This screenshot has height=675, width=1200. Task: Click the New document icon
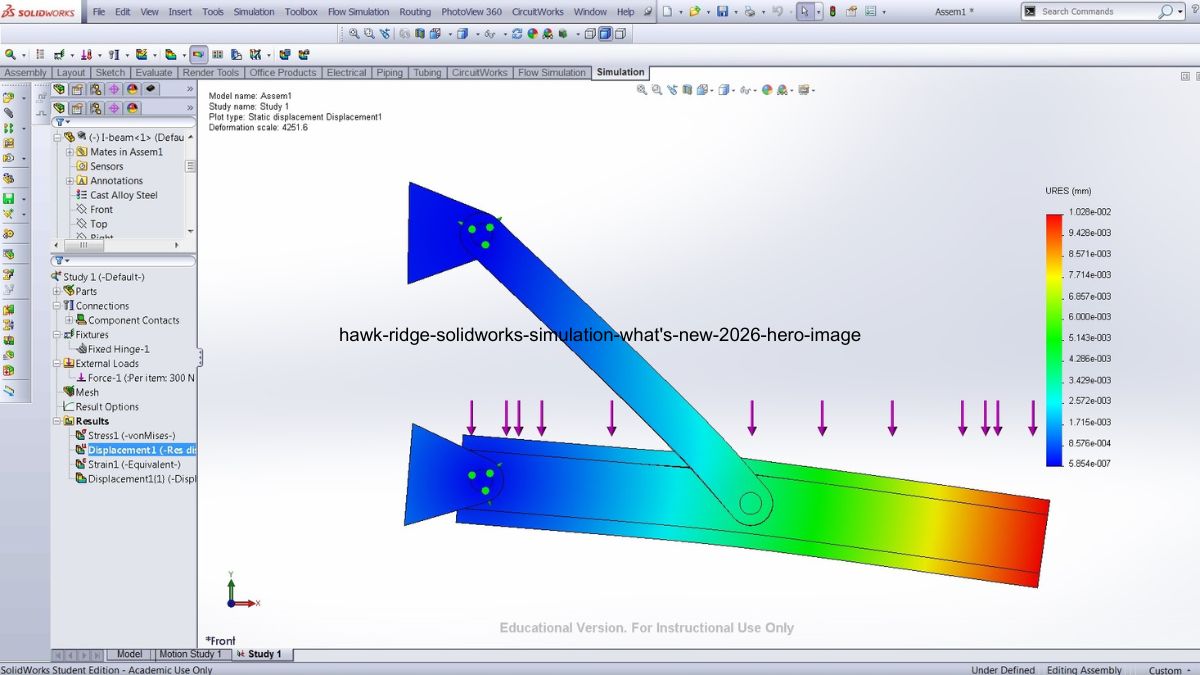(667, 12)
